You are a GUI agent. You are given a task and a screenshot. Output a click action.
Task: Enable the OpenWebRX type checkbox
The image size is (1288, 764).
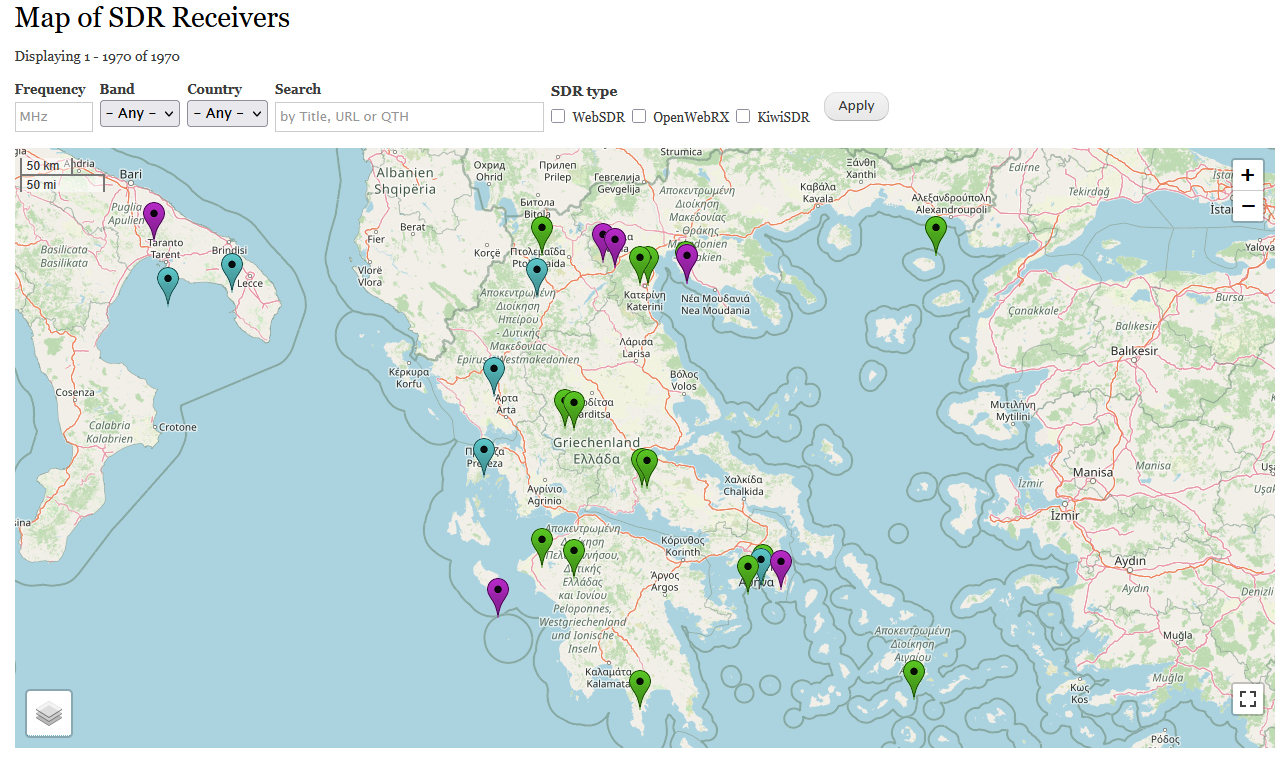coord(639,116)
